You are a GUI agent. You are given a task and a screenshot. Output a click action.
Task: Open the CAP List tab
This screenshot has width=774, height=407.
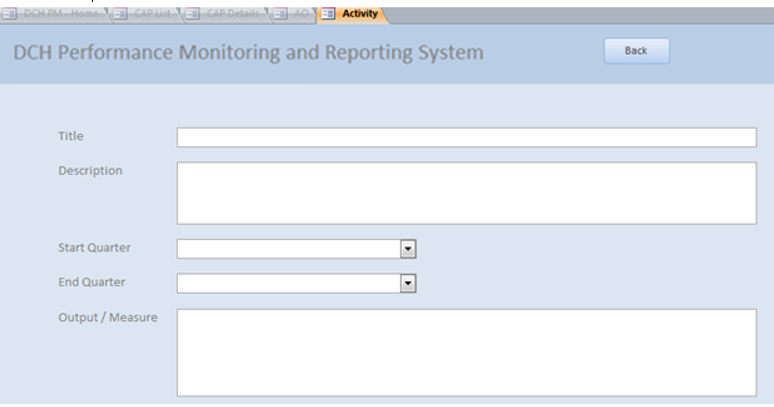point(152,14)
